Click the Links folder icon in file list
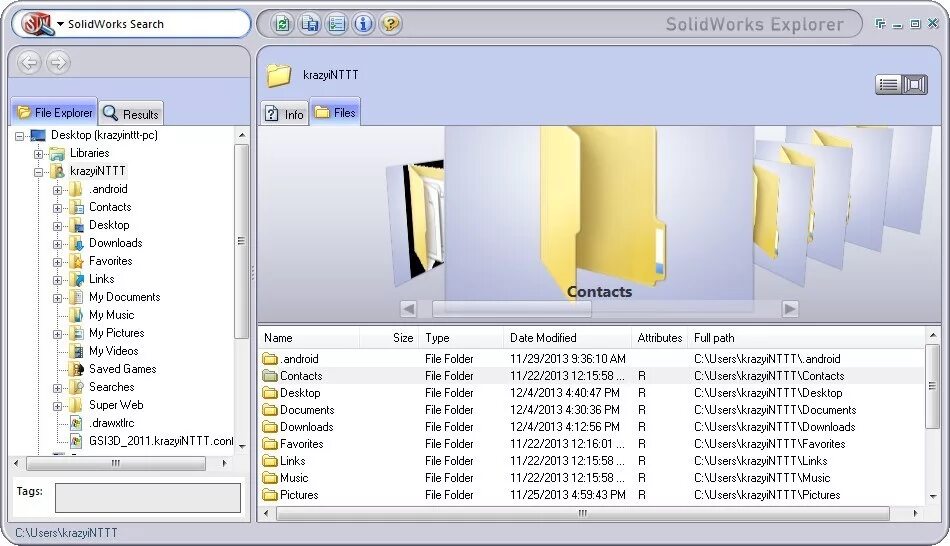This screenshot has height=546, width=950. click(270, 461)
